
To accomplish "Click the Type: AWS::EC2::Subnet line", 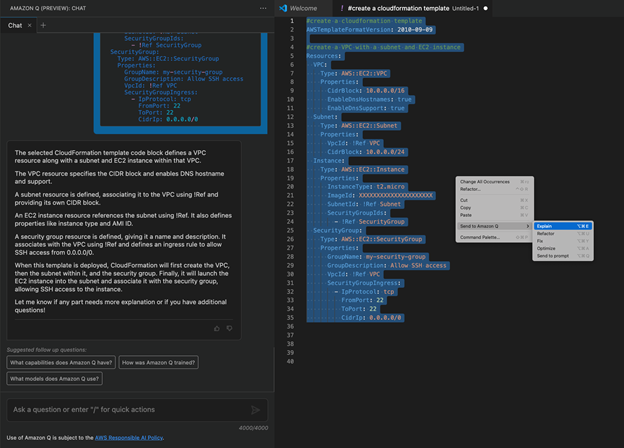I will [359, 126].
